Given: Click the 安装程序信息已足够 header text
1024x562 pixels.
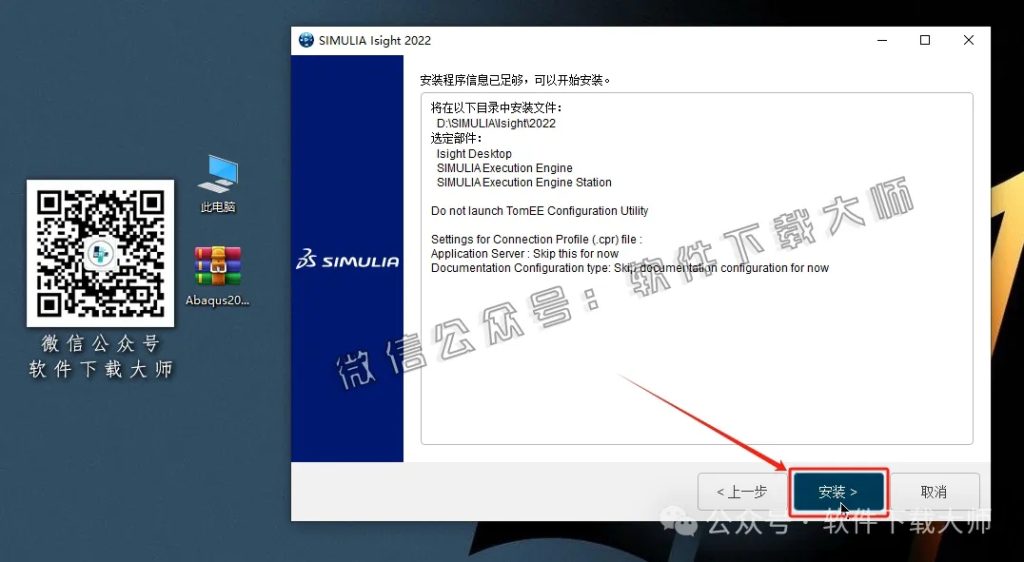Looking at the screenshot, I should [x=516, y=80].
